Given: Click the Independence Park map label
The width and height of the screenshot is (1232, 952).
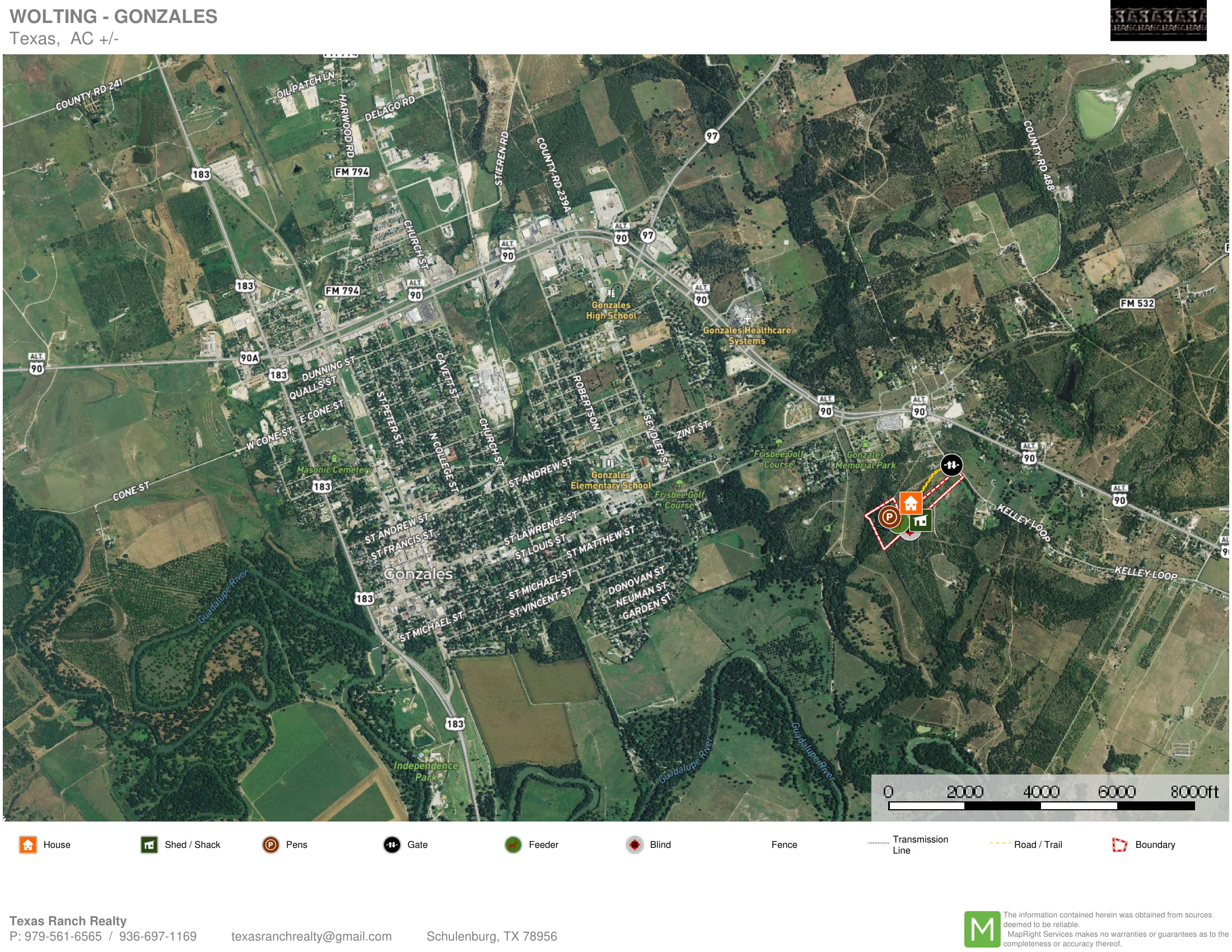Looking at the screenshot, I should click(x=426, y=771).
